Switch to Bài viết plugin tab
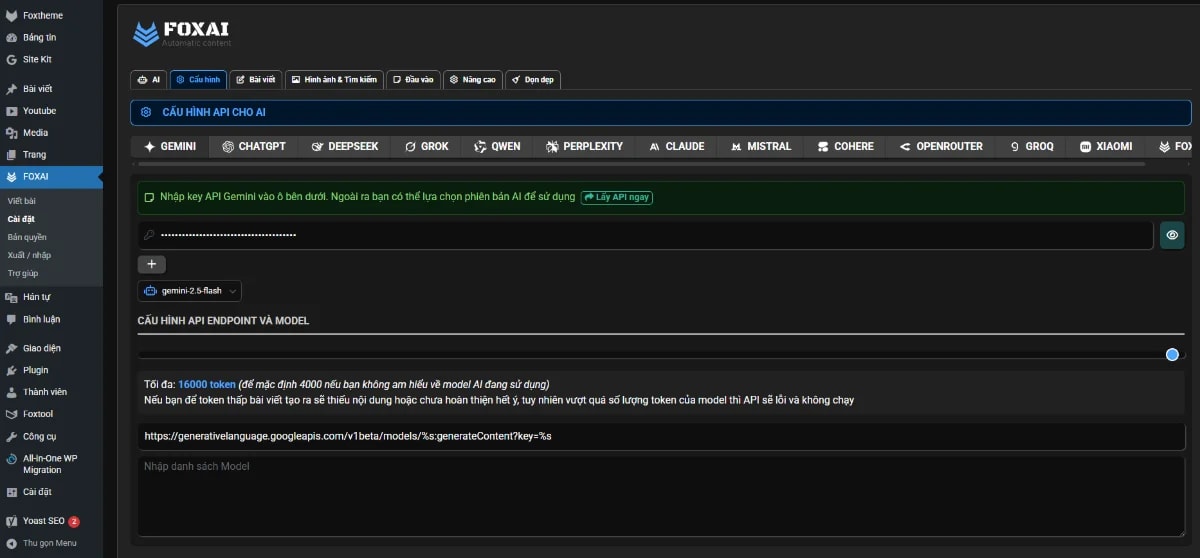 [255, 79]
